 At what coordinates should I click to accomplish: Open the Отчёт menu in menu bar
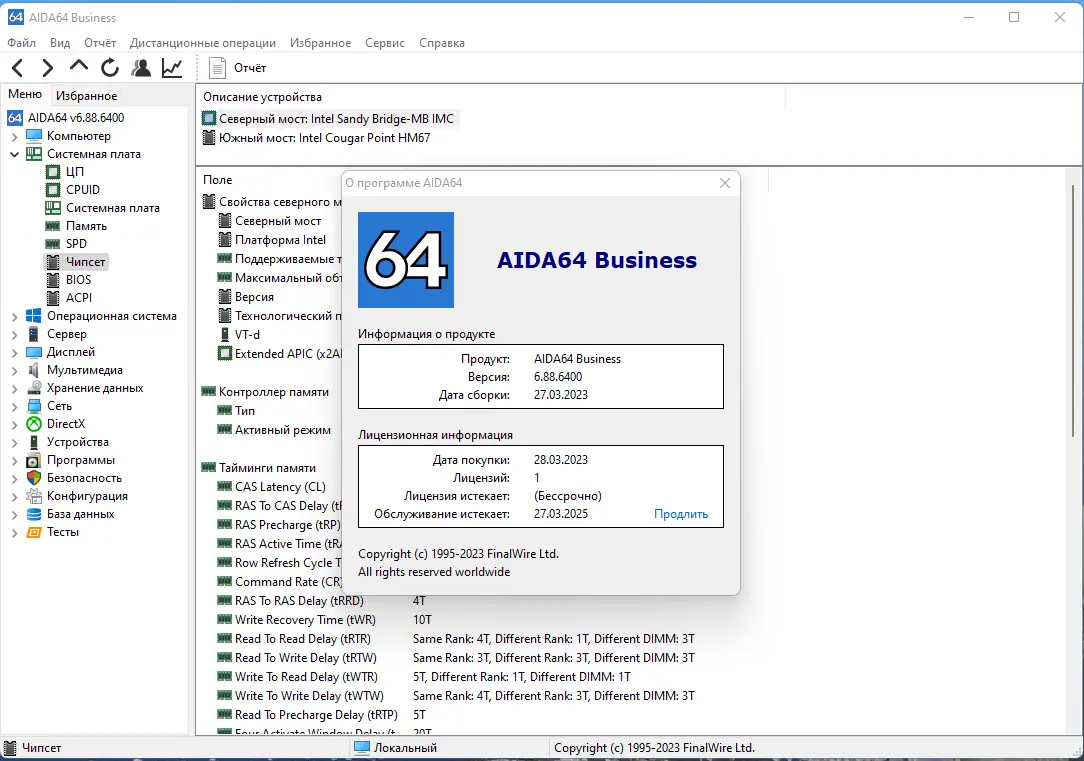100,43
